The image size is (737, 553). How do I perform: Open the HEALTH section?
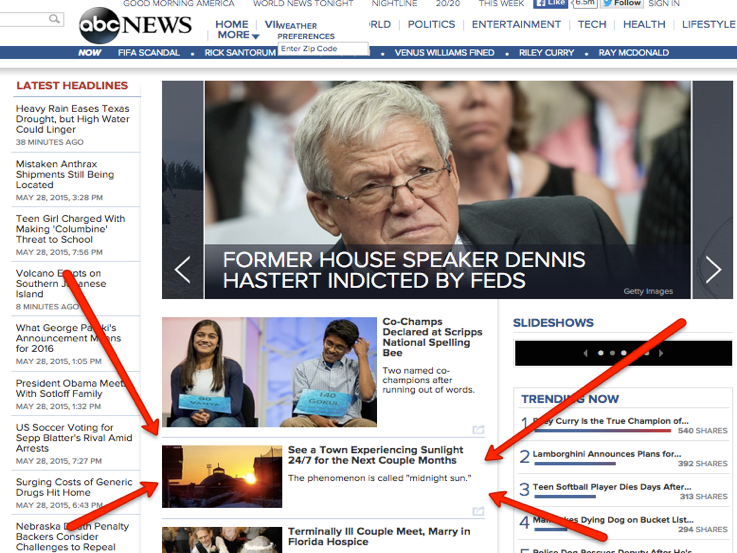644,24
